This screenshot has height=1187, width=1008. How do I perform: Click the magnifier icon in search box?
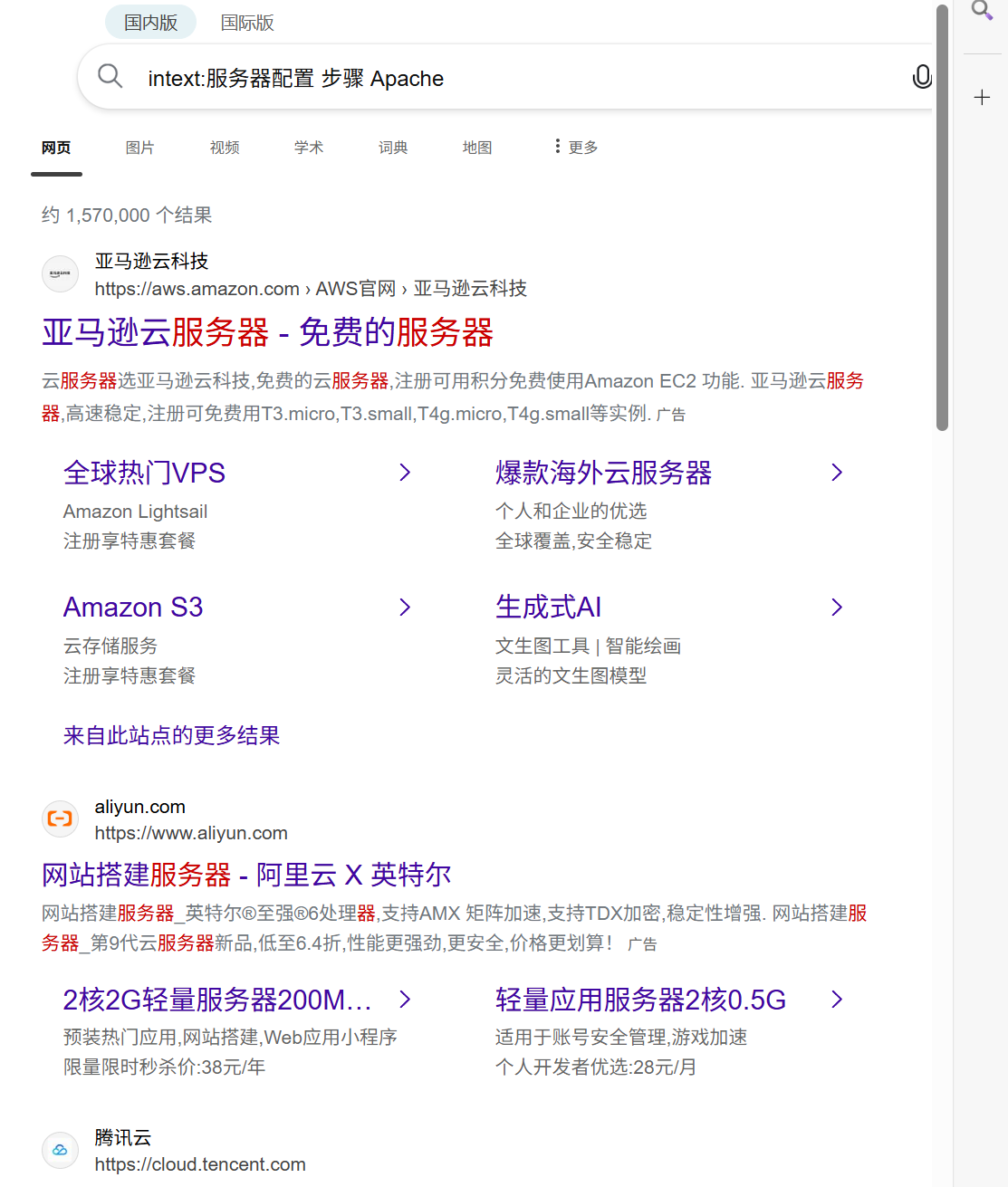point(110,76)
